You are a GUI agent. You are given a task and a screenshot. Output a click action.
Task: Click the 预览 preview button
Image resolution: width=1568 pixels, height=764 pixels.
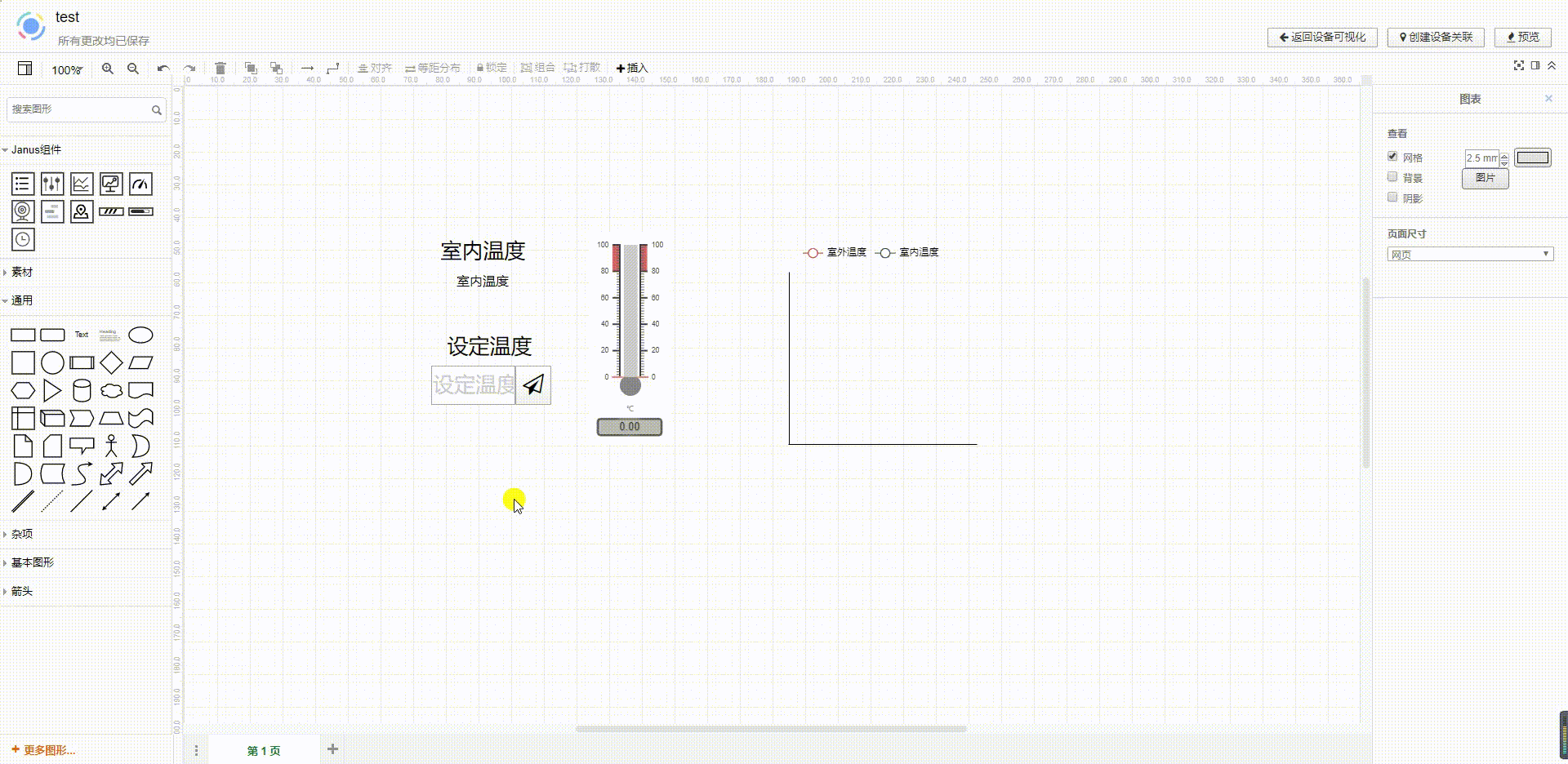(x=1523, y=38)
